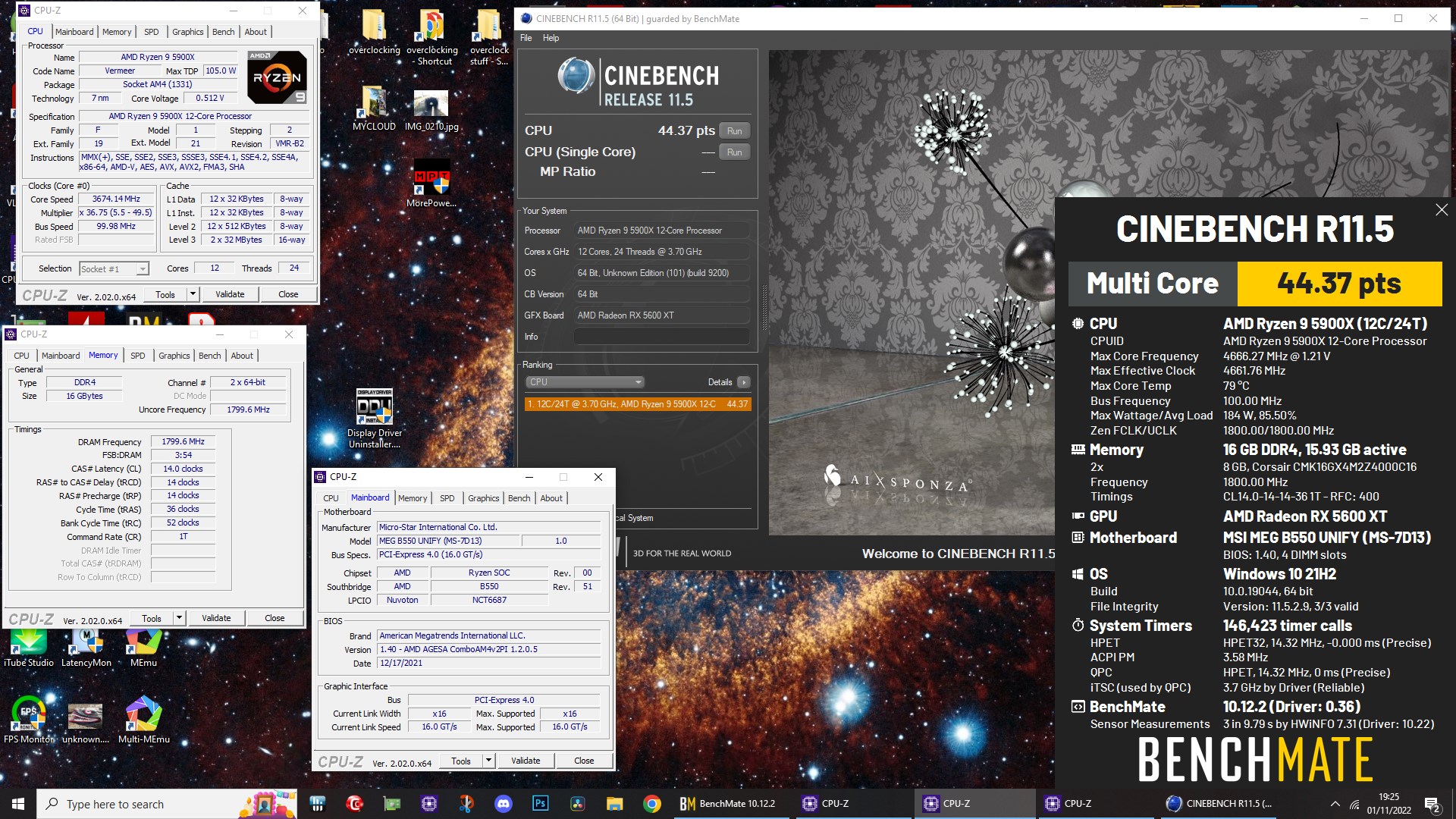
Task: Open the About tab in the Mainboard CPU-Z window
Action: click(x=551, y=498)
